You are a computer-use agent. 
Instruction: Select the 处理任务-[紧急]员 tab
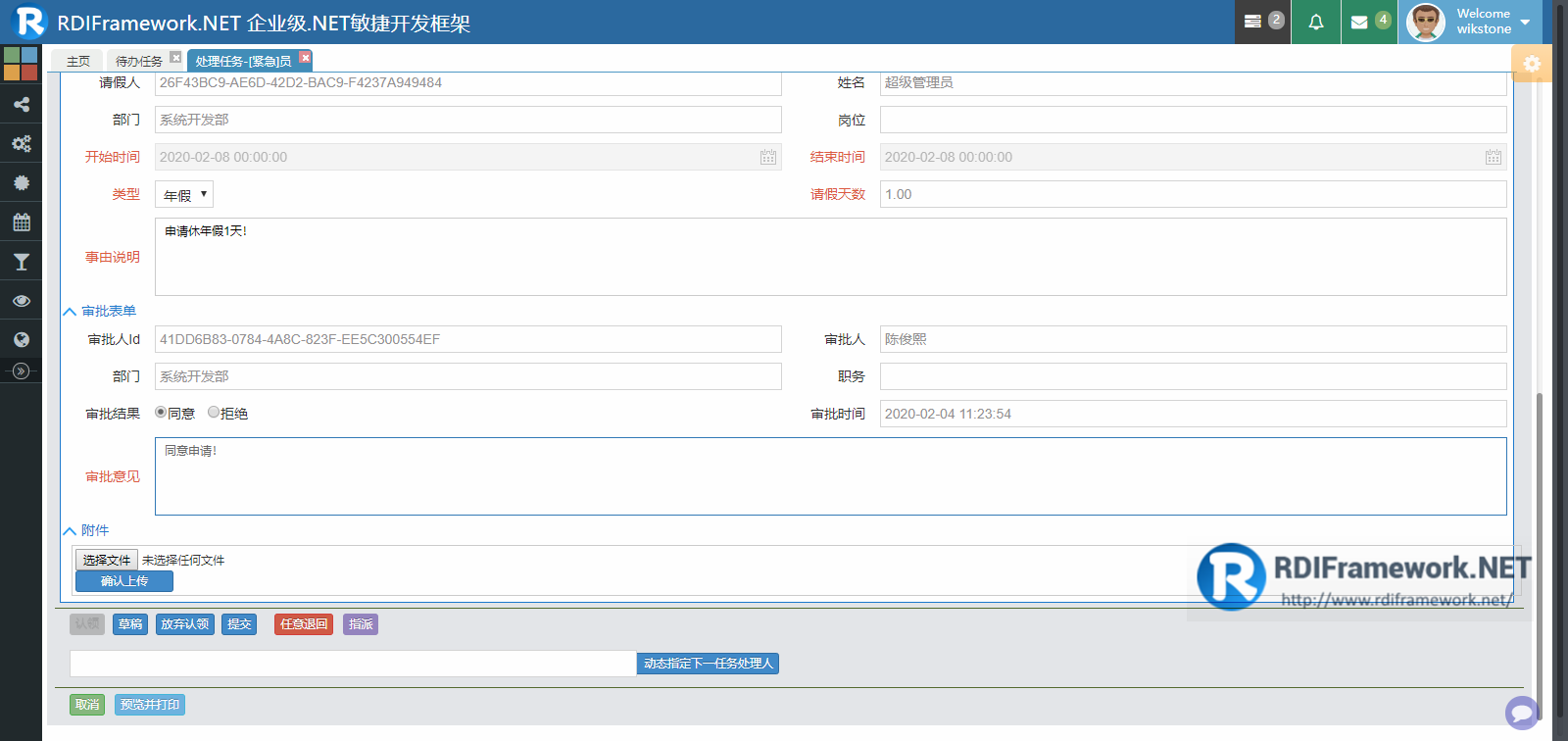[x=243, y=61]
